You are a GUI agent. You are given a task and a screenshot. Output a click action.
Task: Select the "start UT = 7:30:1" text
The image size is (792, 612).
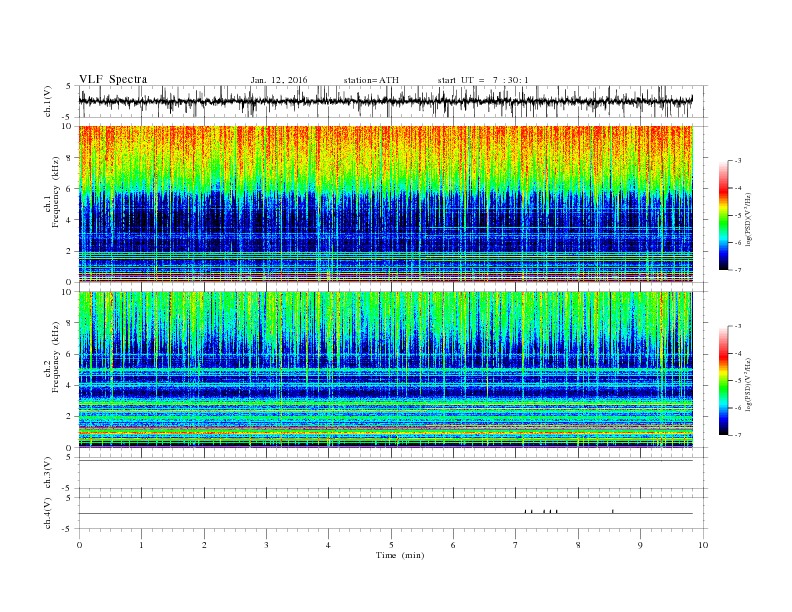(x=483, y=80)
